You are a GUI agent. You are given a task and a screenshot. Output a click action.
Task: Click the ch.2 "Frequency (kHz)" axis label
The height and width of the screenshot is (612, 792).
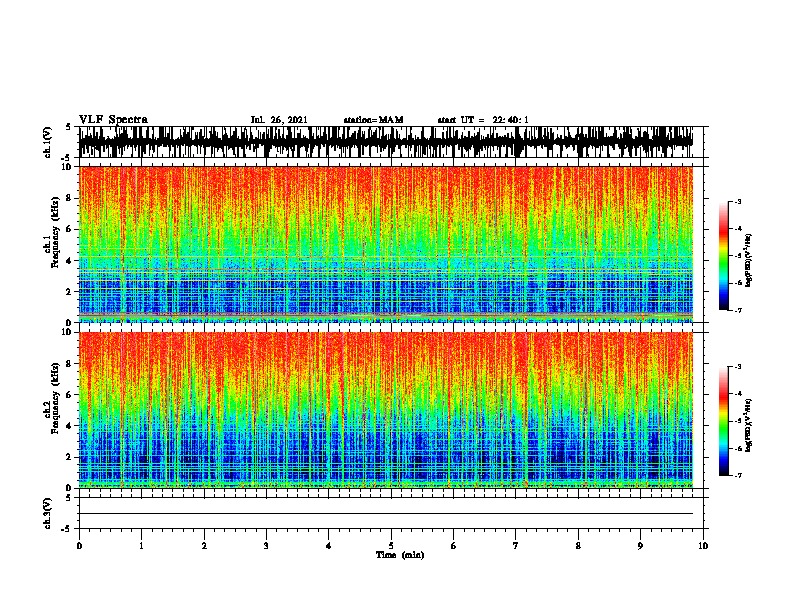pyautogui.click(x=55, y=398)
